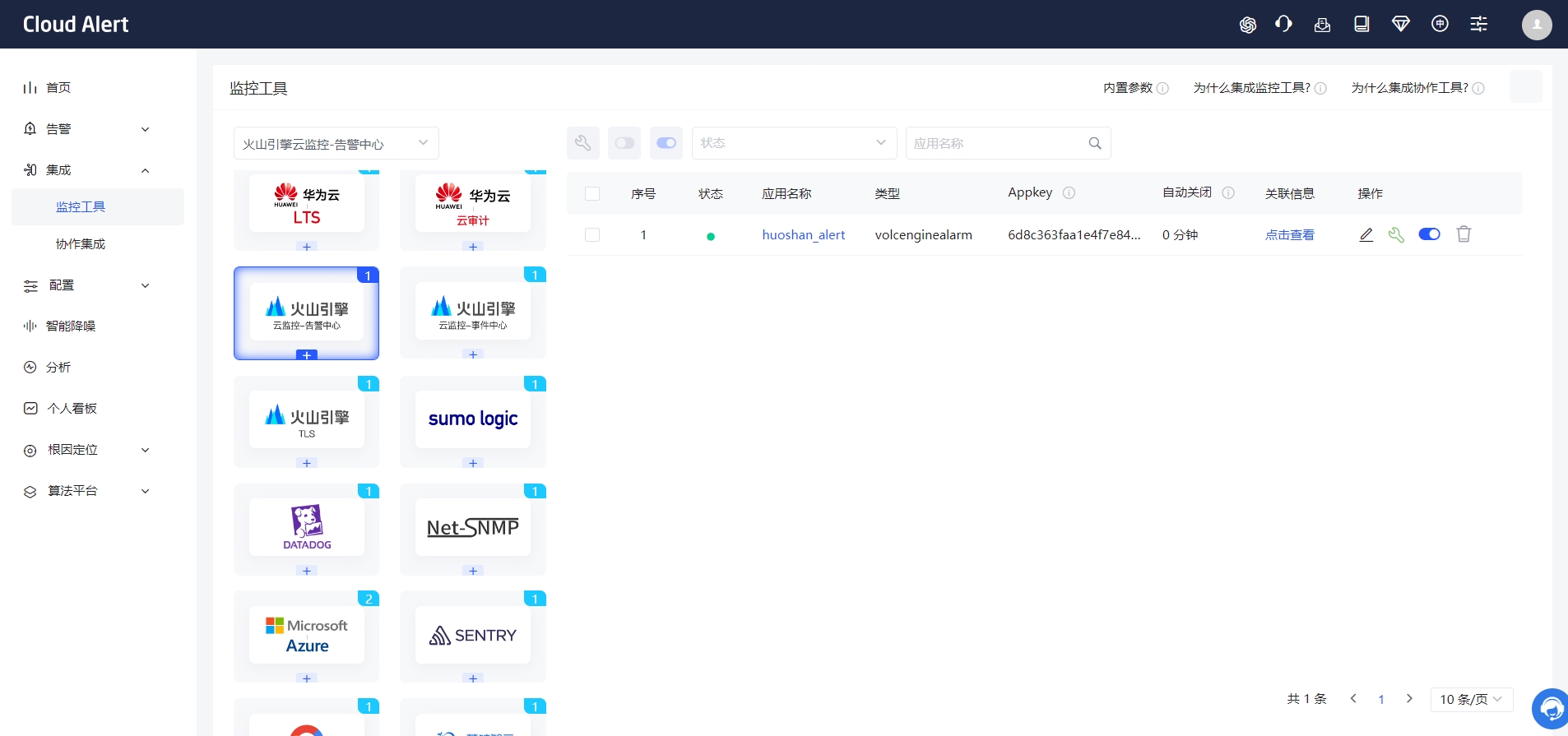Open the 火山引擎云监控-告警中心 tool dropdown
The image size is (1568, 736).
click(336, 143)
